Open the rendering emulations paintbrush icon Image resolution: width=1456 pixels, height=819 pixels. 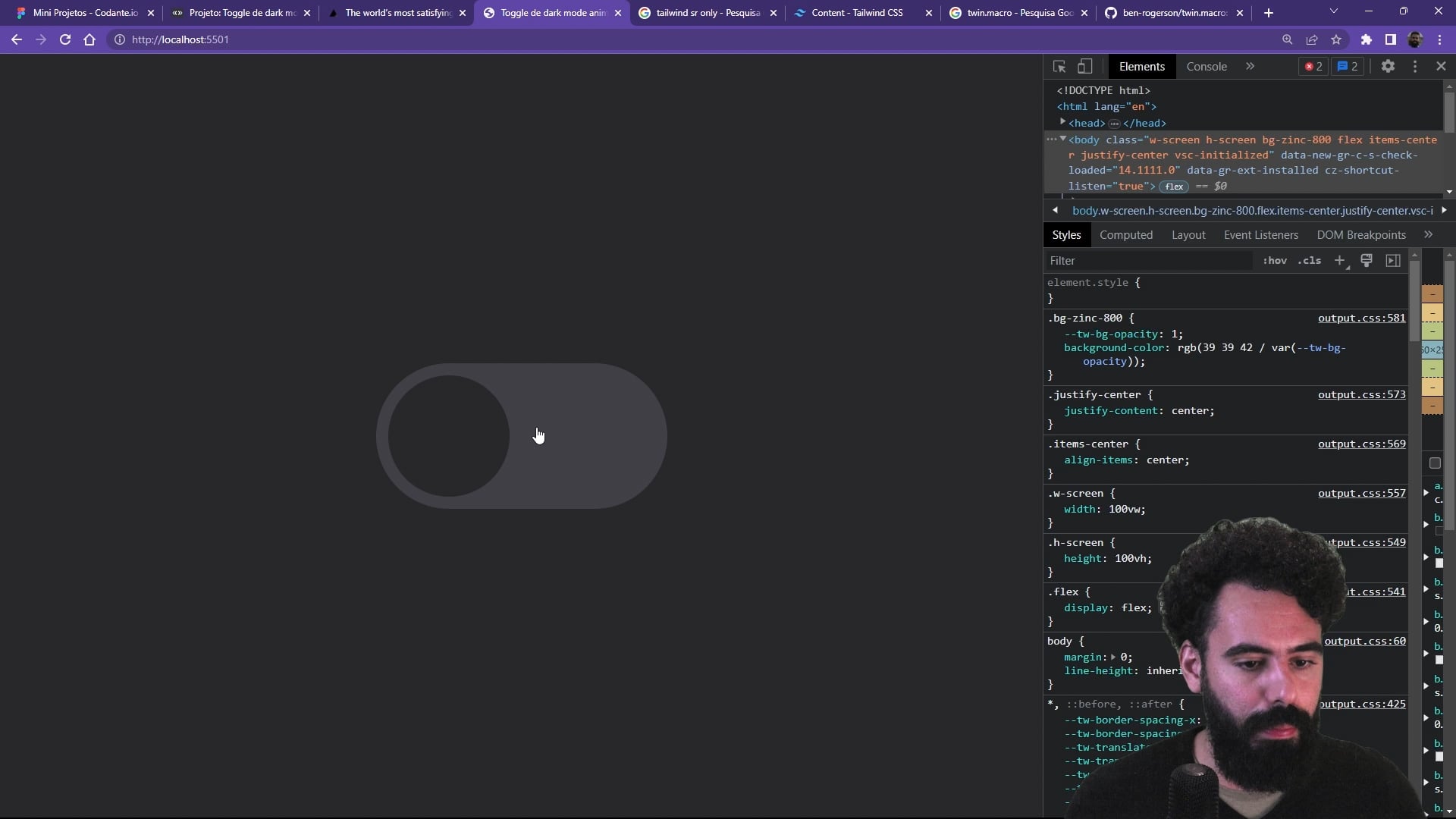1367,261
